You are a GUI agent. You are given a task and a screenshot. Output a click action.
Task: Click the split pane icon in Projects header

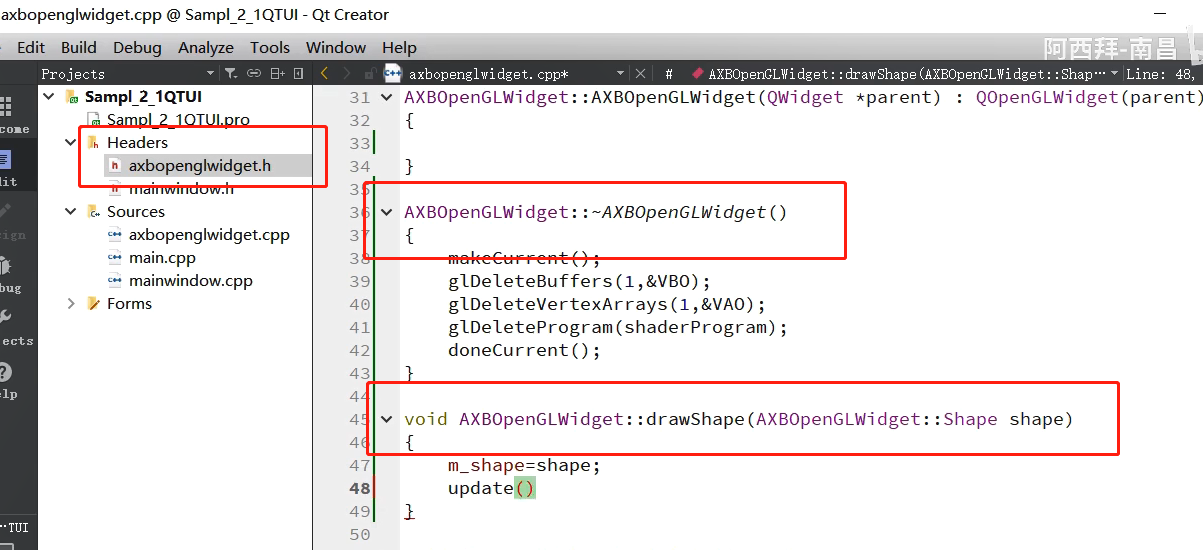[278, 73]
